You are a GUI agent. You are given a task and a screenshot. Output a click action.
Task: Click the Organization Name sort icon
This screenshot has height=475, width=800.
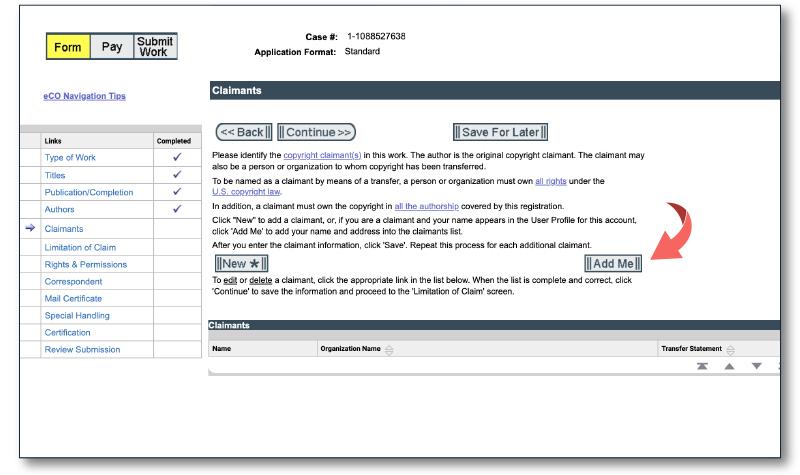click(x=389, y=349)
